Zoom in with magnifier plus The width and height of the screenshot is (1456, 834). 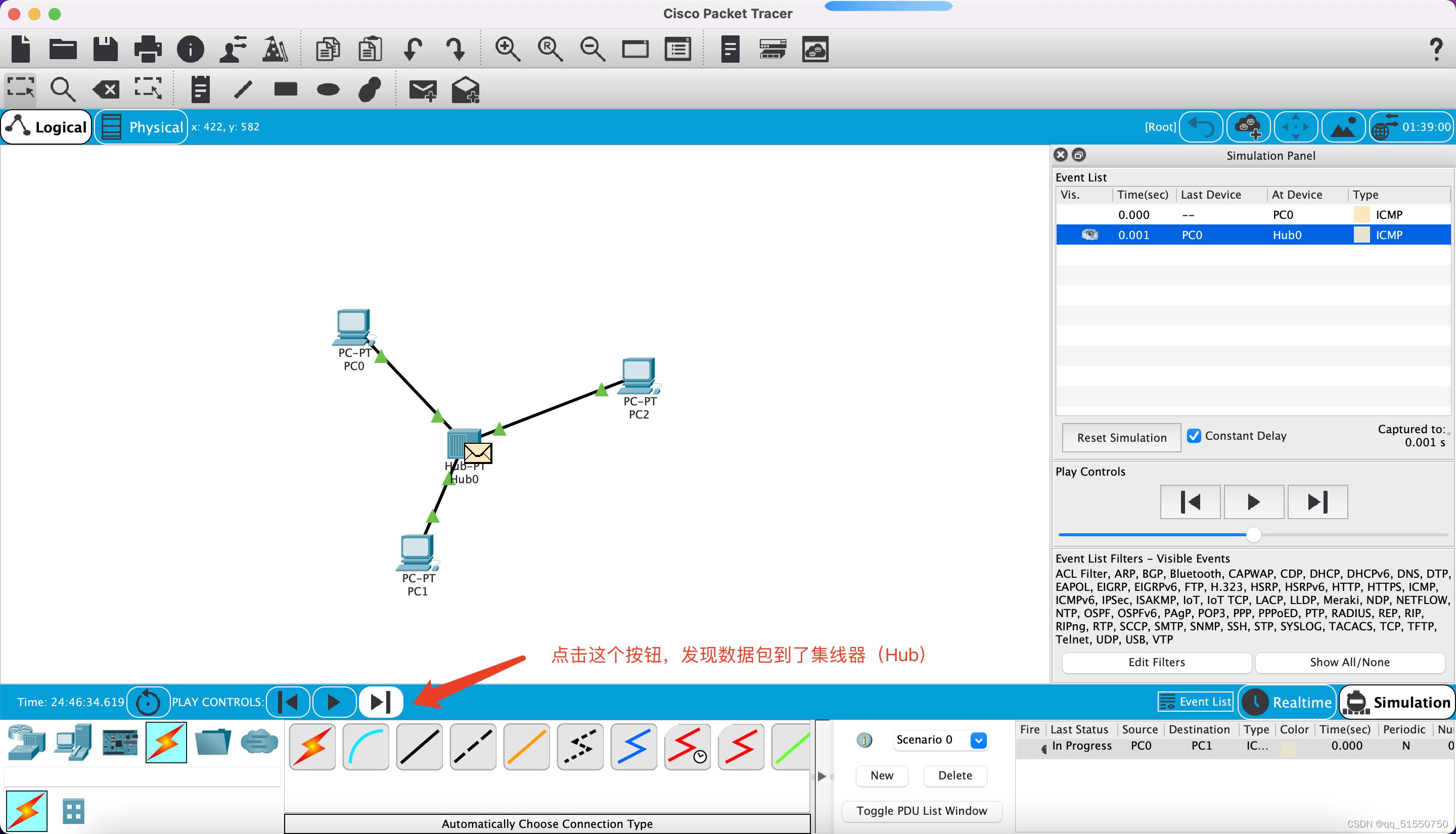(x=508, y=49)
